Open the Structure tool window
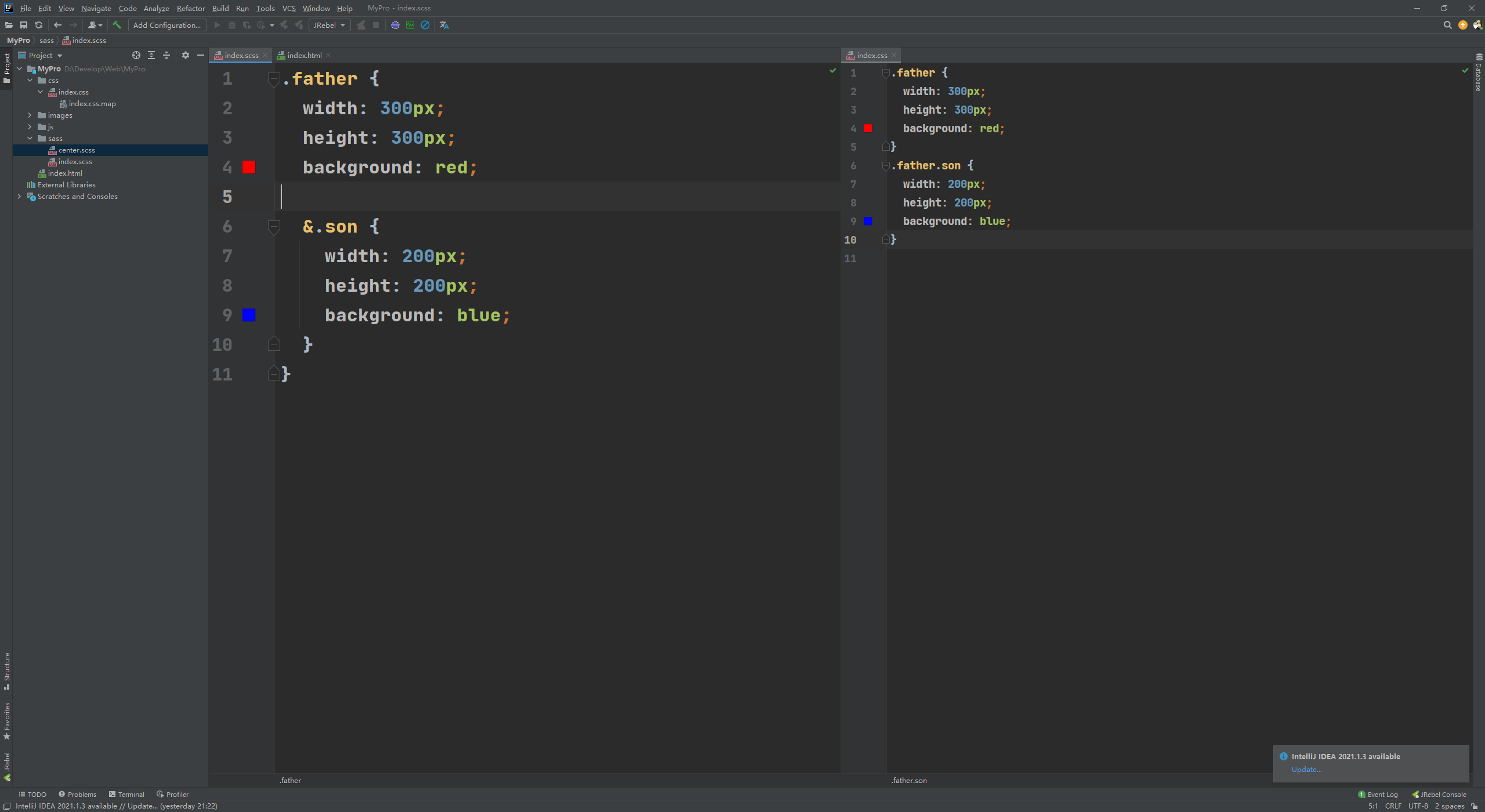This screenshot has width=1485, height=812. pos(7,671)
